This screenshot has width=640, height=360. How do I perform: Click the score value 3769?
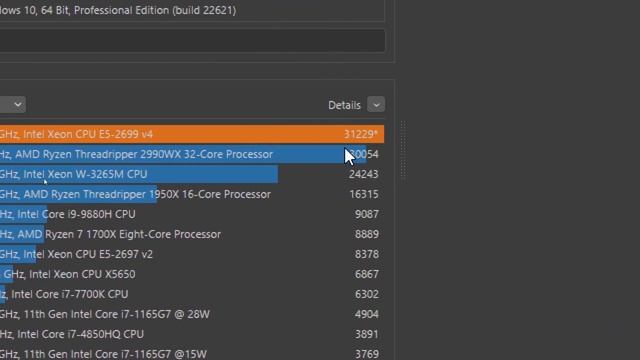click(x=367, y=354)
